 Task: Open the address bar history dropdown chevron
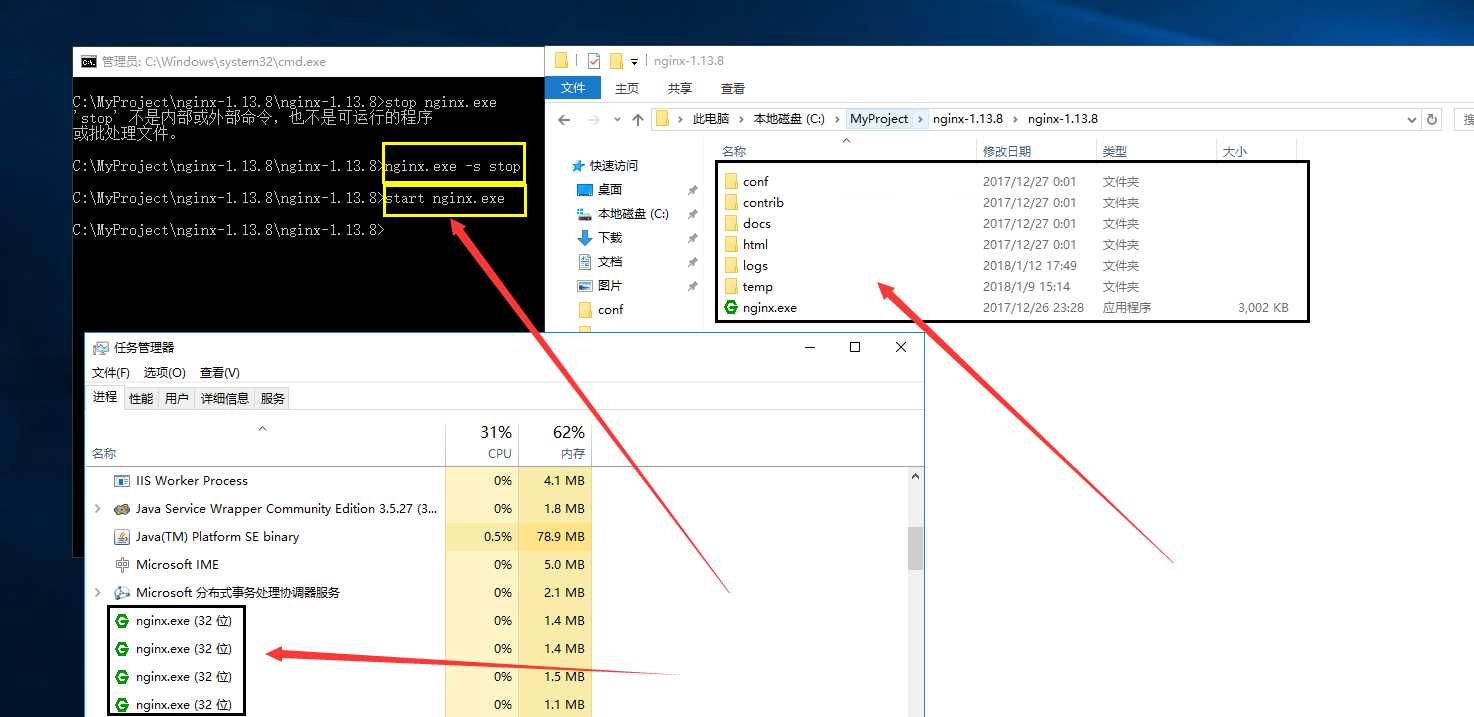coord(1412,119)
